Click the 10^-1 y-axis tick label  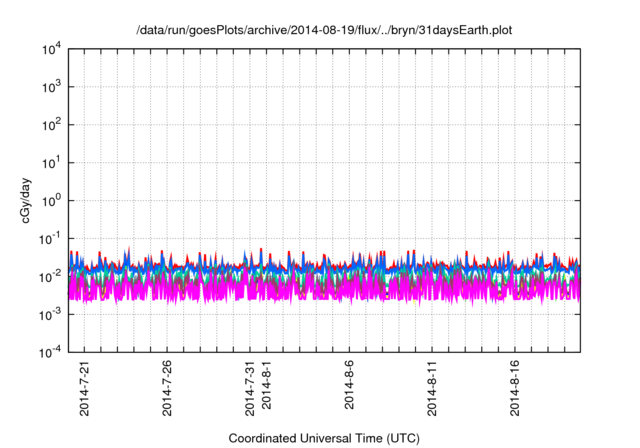pos(51,238)
